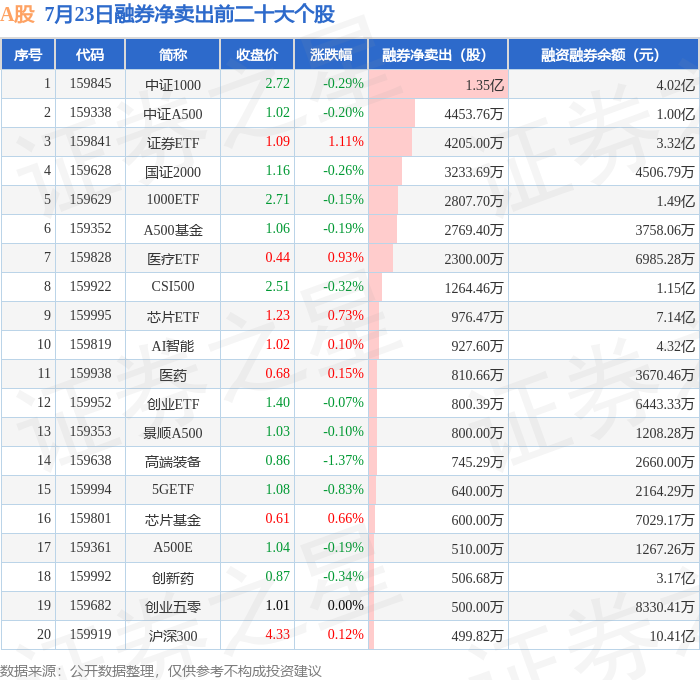Click the name 中证1000

coord(173,84)
